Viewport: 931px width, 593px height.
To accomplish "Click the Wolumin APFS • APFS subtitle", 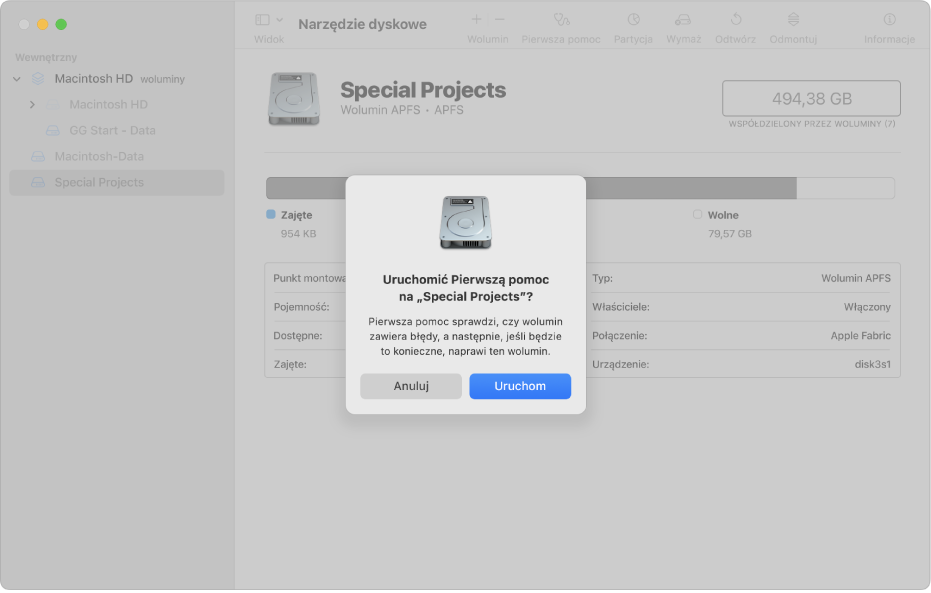I will pyautogui.click(x=402, y=110).
